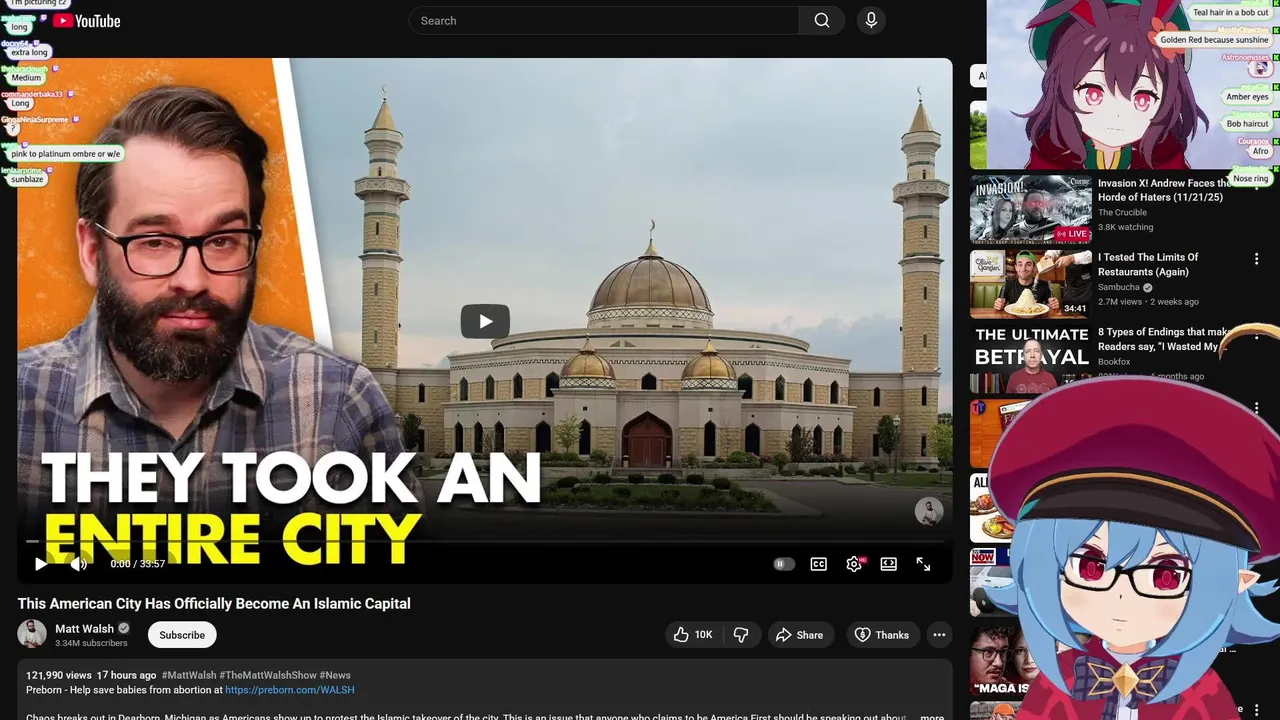The width and height of the screenshot is (1280, 720).
Task: Click the 'Afro' chat bubble
Action: (1260, 151)
